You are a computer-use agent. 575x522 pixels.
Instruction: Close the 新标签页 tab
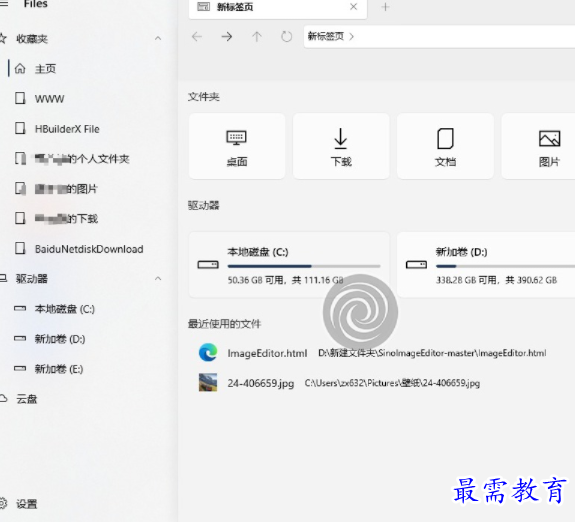coord(354,7)
